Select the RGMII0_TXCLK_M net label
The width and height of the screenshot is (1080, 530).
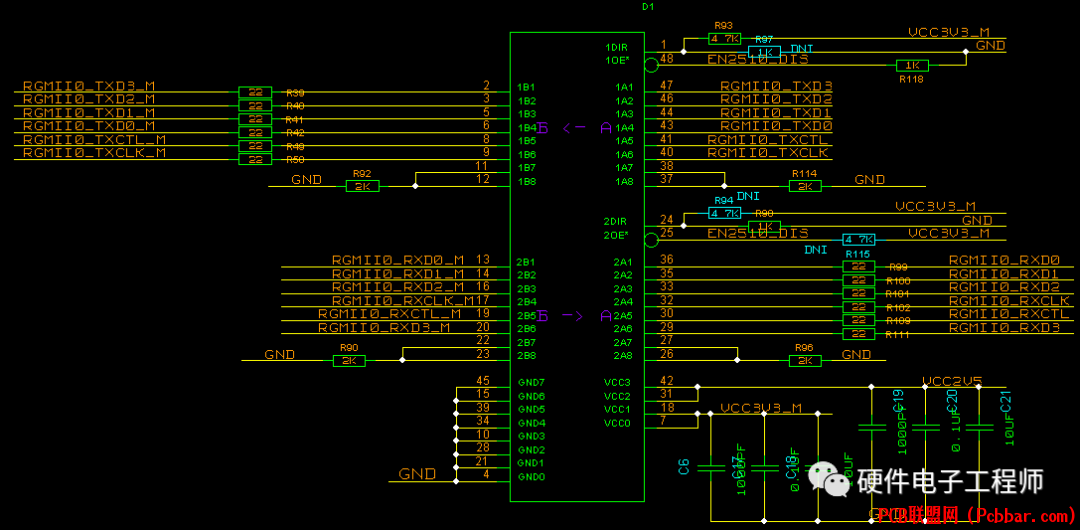[x=94, y=153]
